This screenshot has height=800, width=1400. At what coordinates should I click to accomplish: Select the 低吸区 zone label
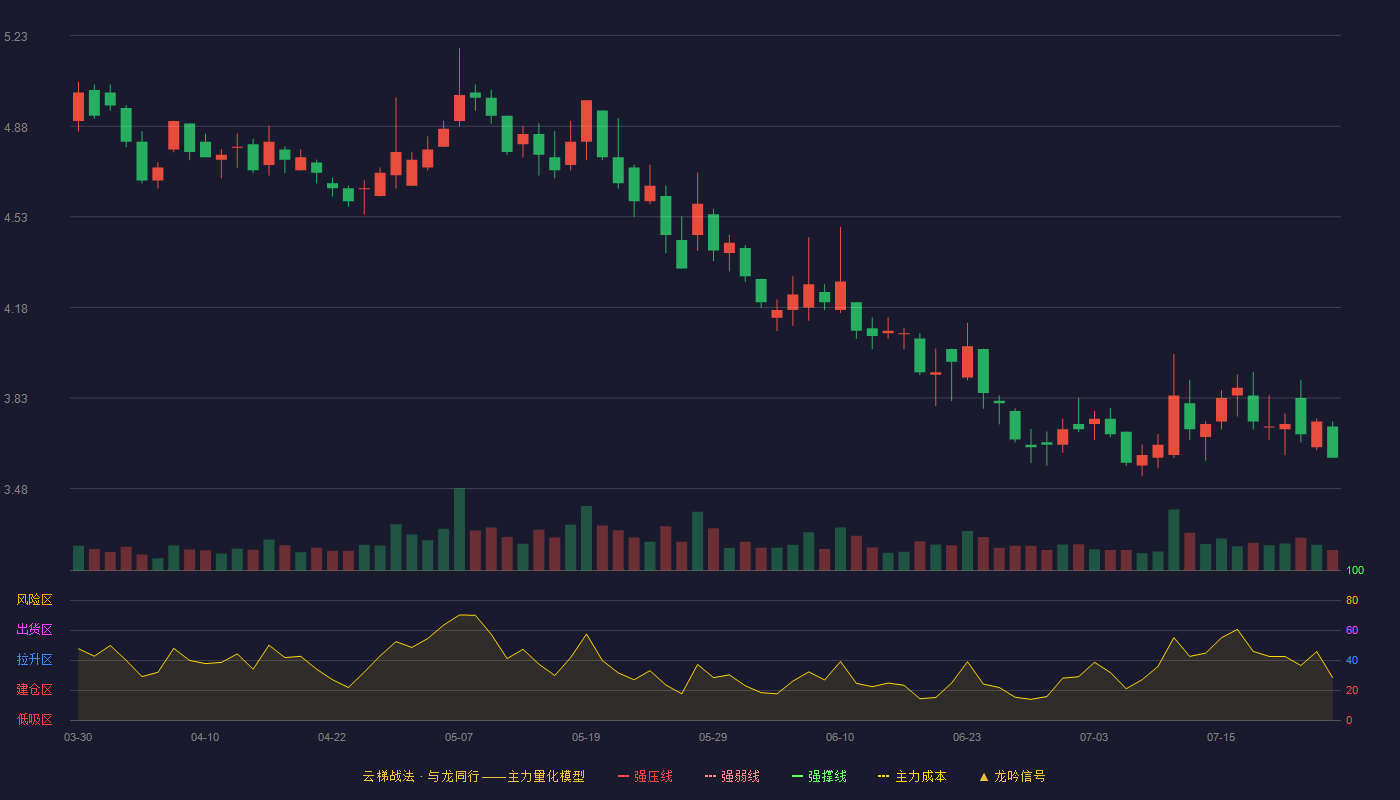click(x=34, y=719)
